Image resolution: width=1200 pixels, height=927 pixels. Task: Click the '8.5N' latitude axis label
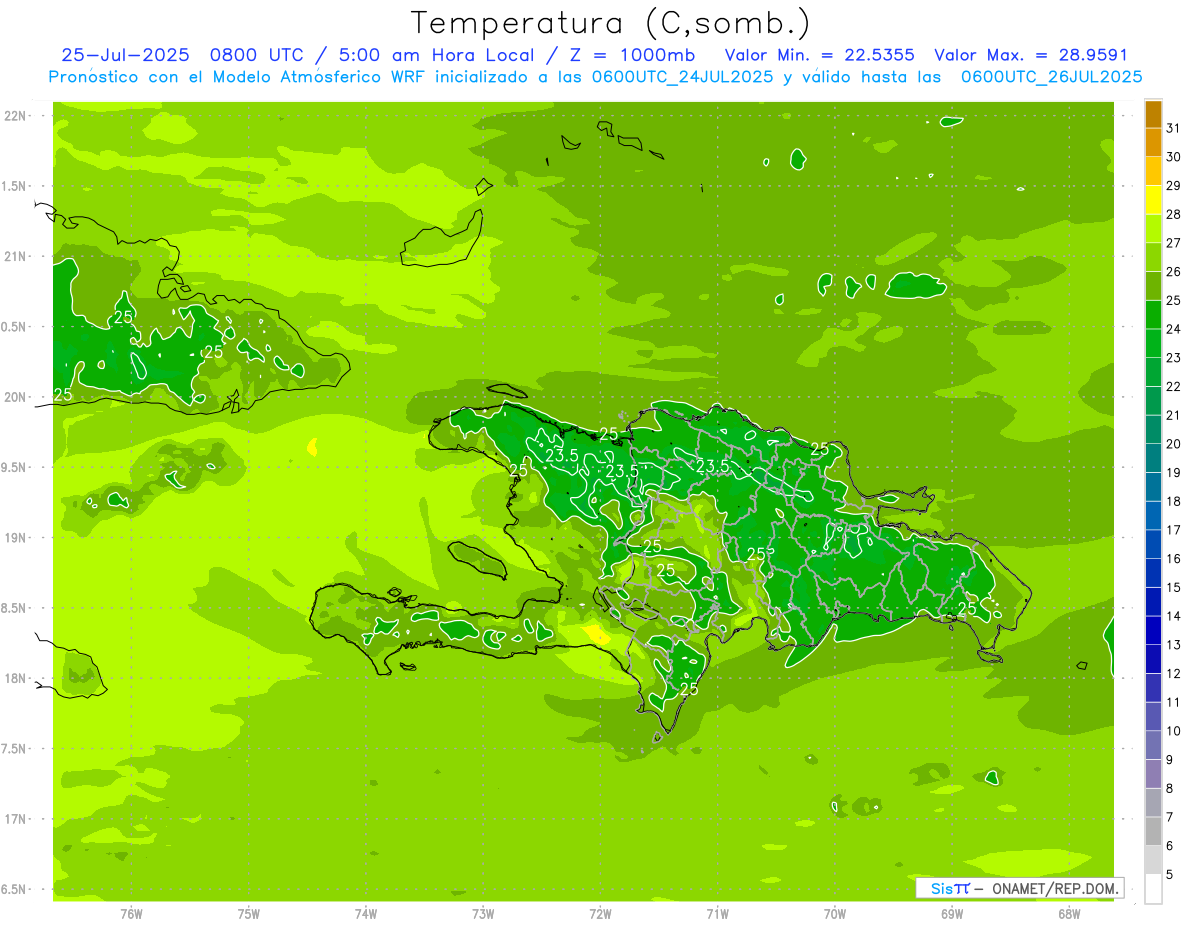tap(15, 608)
